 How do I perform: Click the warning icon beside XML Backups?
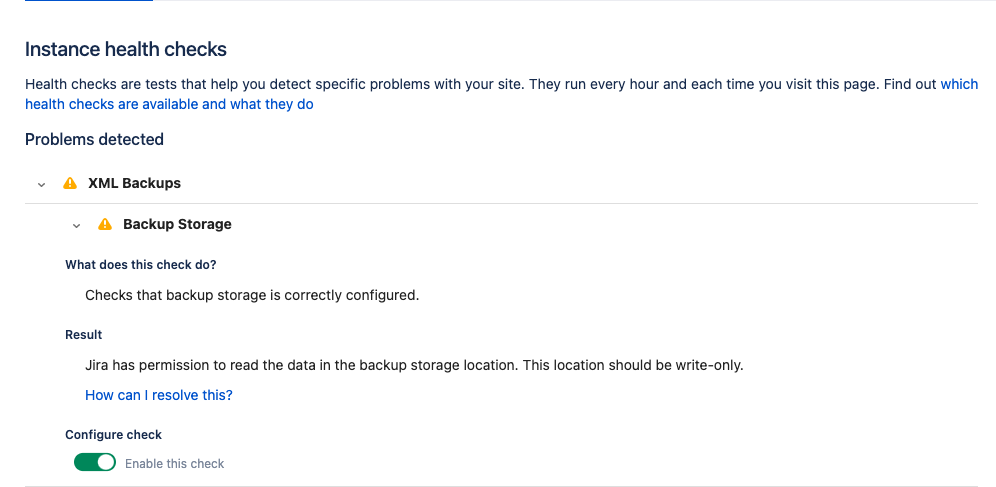point(70,183)
